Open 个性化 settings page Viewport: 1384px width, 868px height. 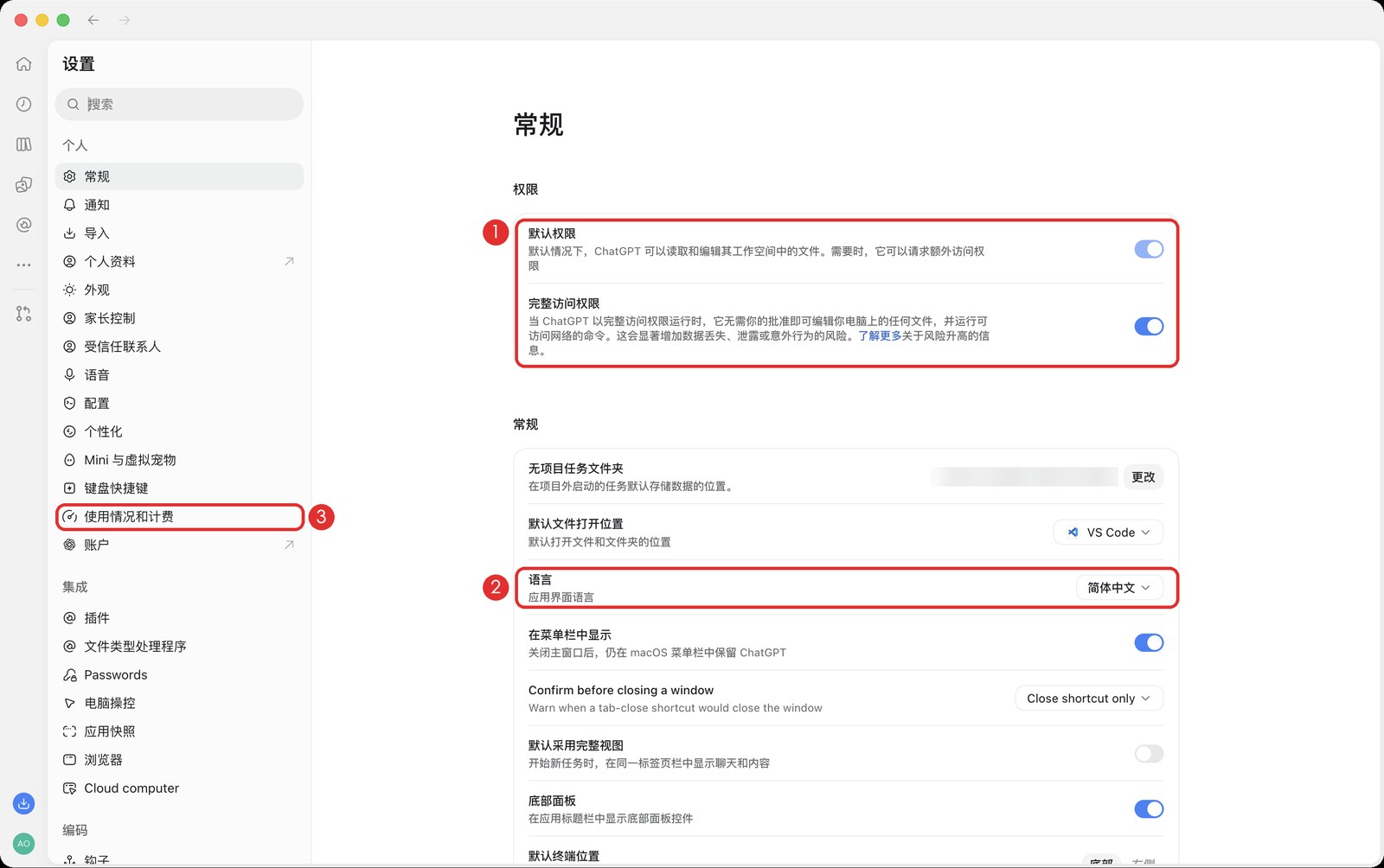point(180,431)
